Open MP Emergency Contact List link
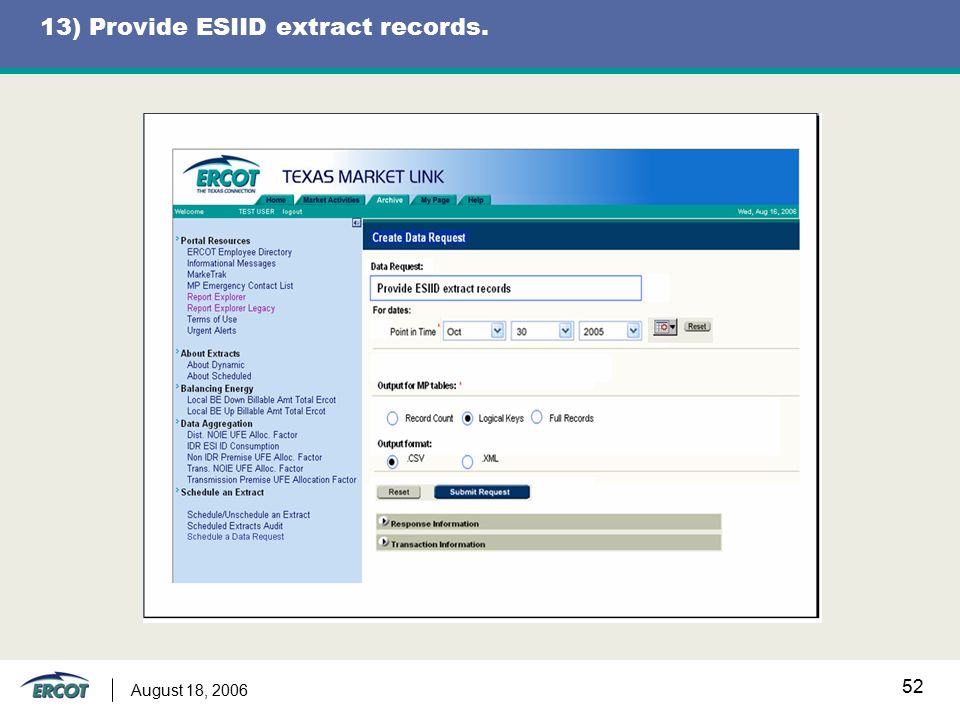This screenshot has height=720, width=960. (240, 286)
